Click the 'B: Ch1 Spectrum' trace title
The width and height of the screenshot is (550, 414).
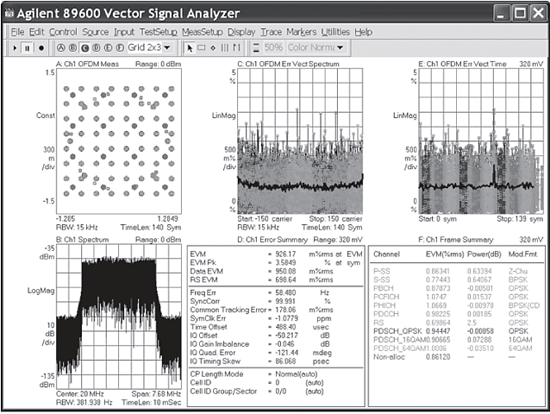coord(82,240)
